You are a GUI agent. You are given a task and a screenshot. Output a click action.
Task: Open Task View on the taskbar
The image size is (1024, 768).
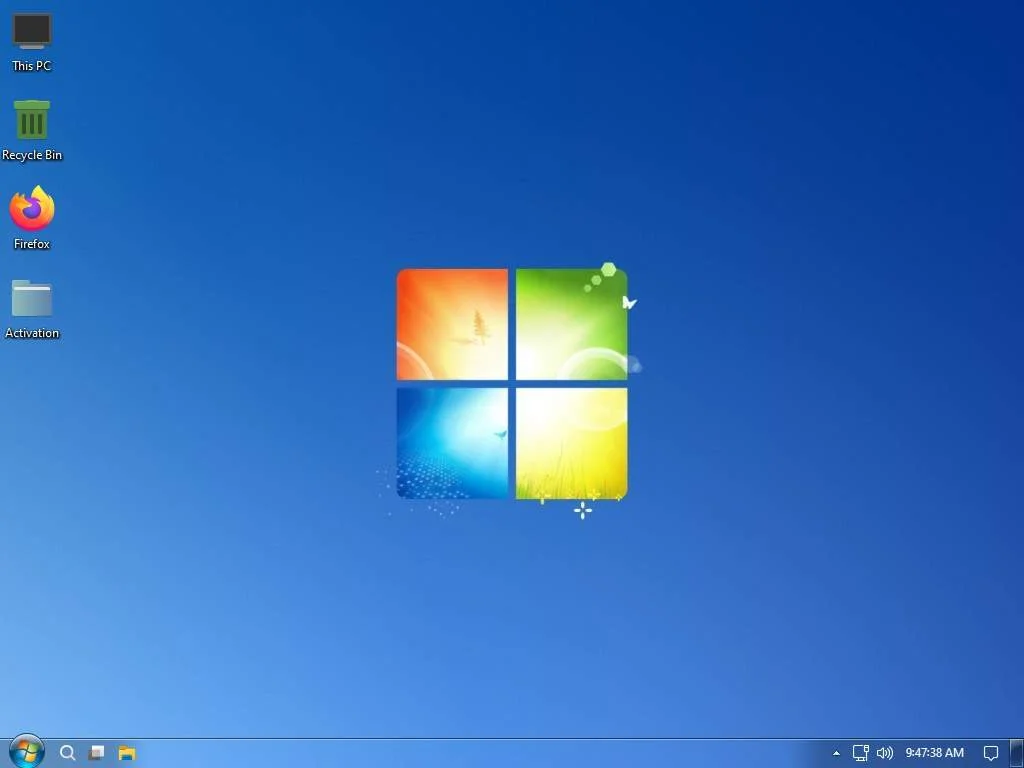pos(97,753)
